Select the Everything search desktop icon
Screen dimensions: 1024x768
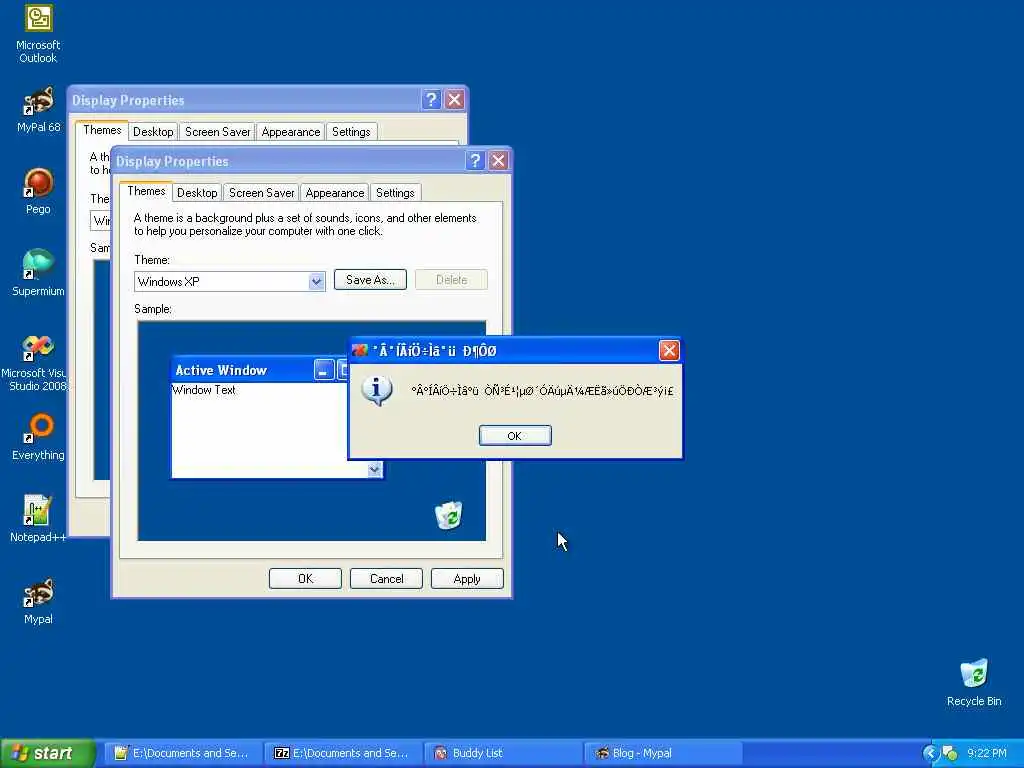click(x=38, y=437)
